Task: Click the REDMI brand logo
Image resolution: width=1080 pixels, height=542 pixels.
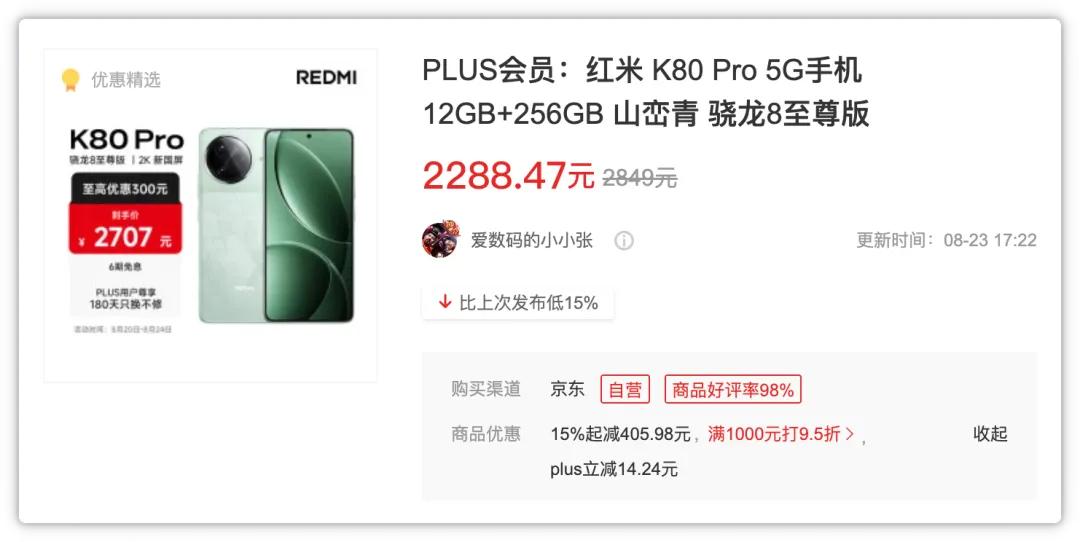Action: point(326,78)
